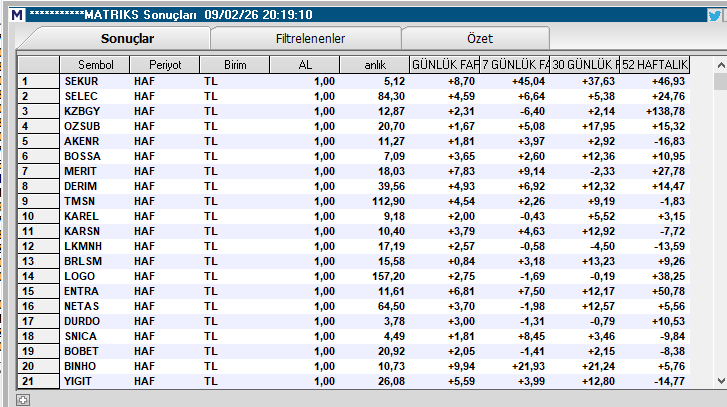Click the +21,24 30-day value
Image resolution: width=727 pixels, height=407 pixels.
click(x=598, y=366)
